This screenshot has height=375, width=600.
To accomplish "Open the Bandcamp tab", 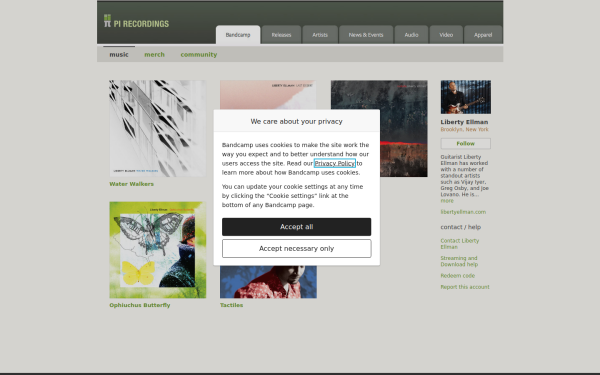I will 238,35.
